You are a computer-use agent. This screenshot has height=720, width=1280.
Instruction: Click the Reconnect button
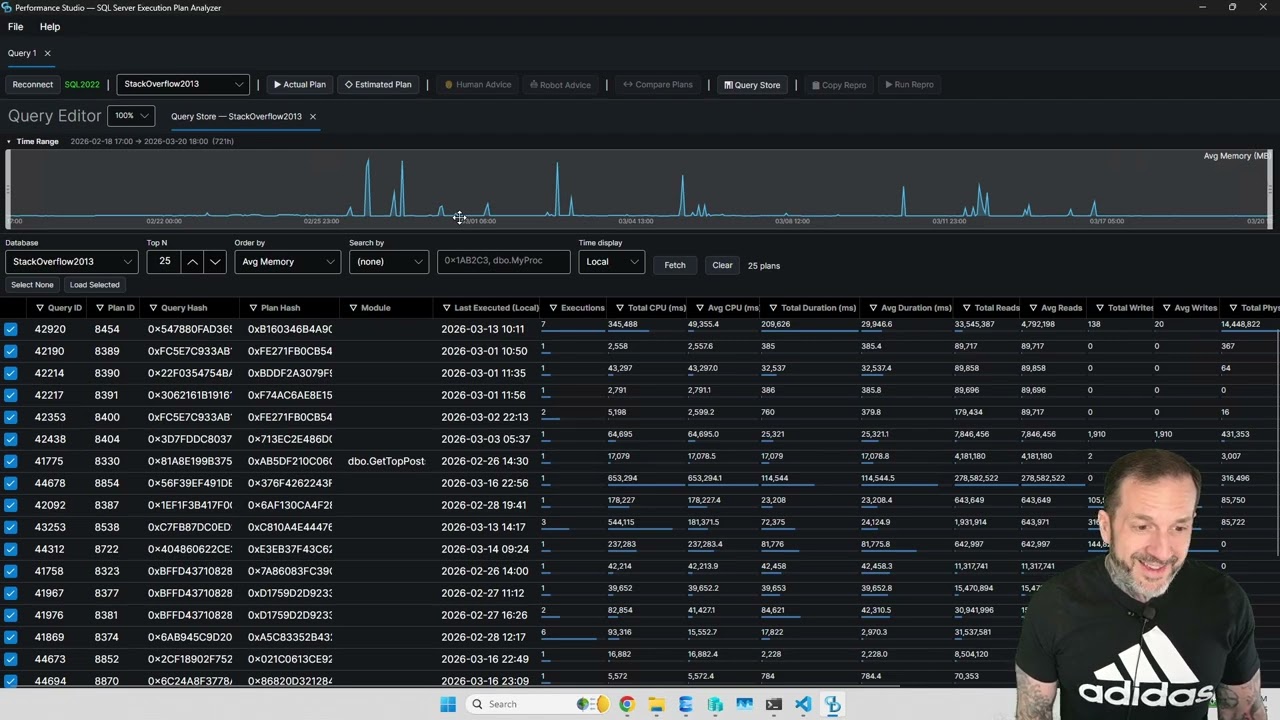click(x=33, y=85)
